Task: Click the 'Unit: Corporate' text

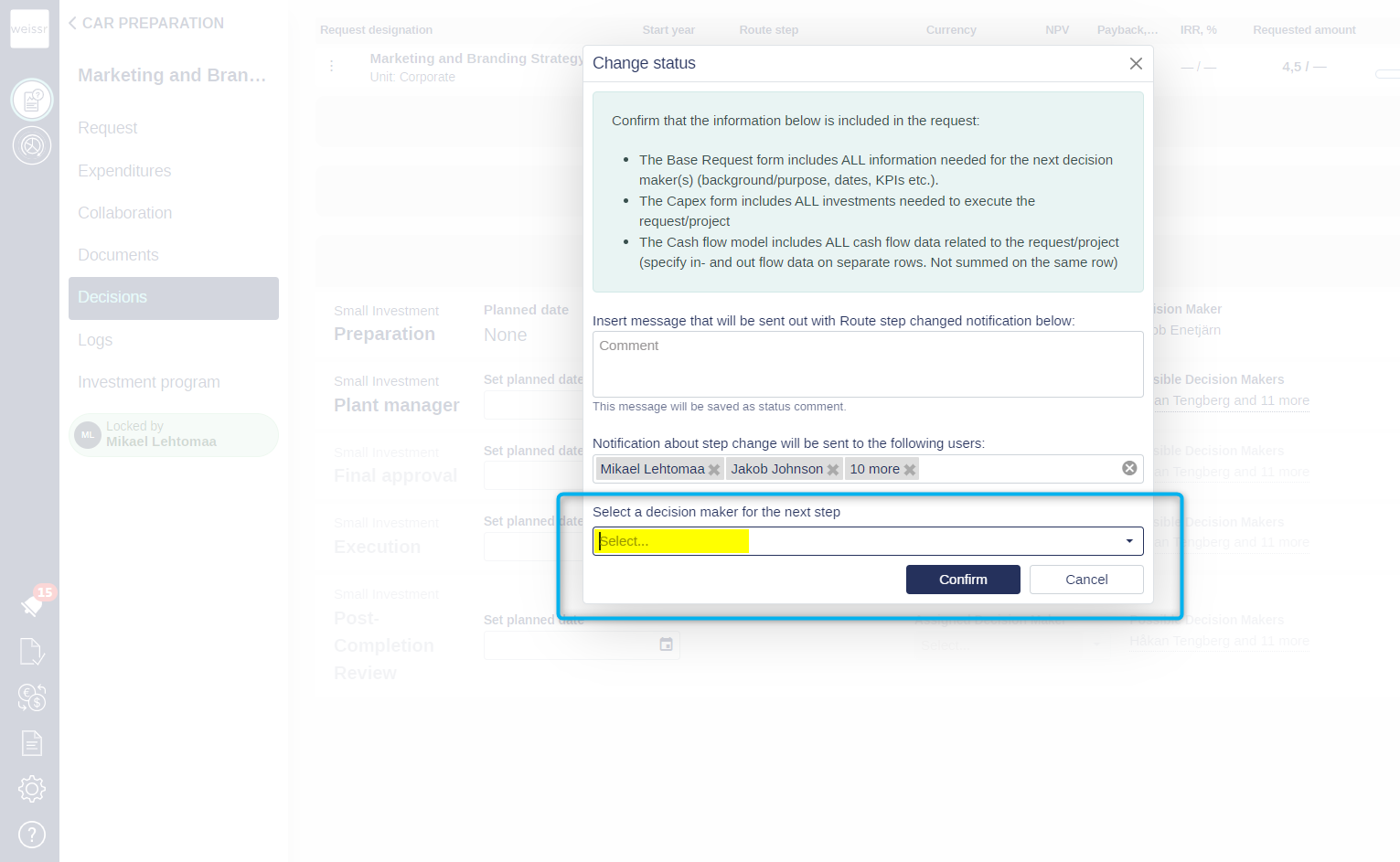Action: [x=412, y=77]
